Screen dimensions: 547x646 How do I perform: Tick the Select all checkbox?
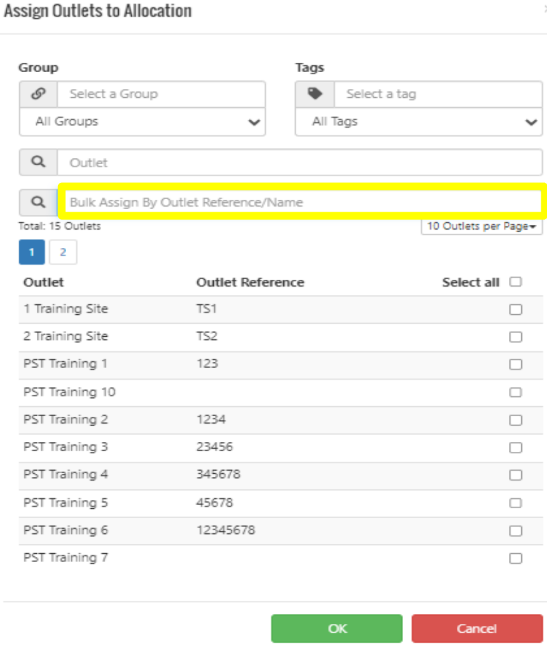[515, 282]
